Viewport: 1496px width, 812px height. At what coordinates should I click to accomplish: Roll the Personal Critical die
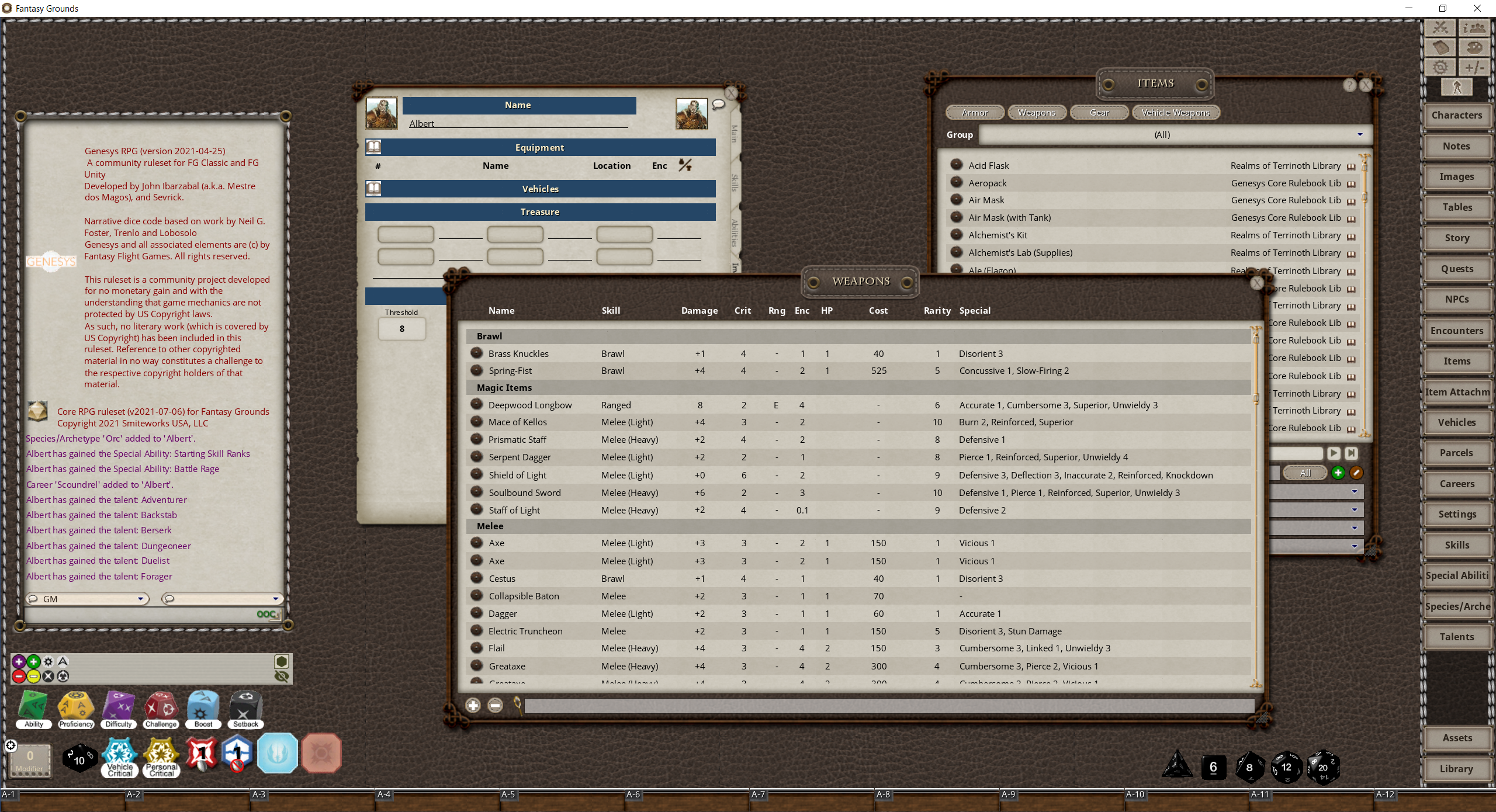[161, 757]
